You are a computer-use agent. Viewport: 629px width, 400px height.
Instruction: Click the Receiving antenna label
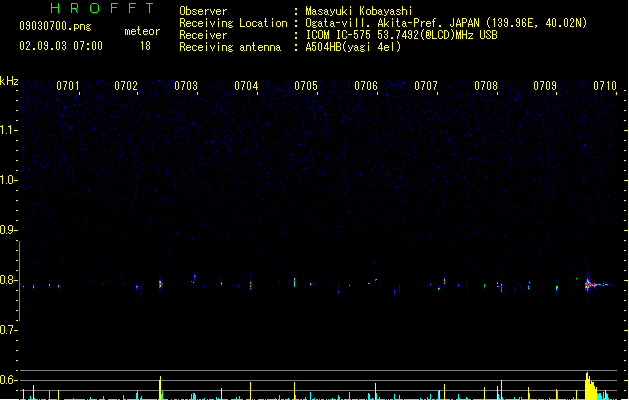point(230,47)
